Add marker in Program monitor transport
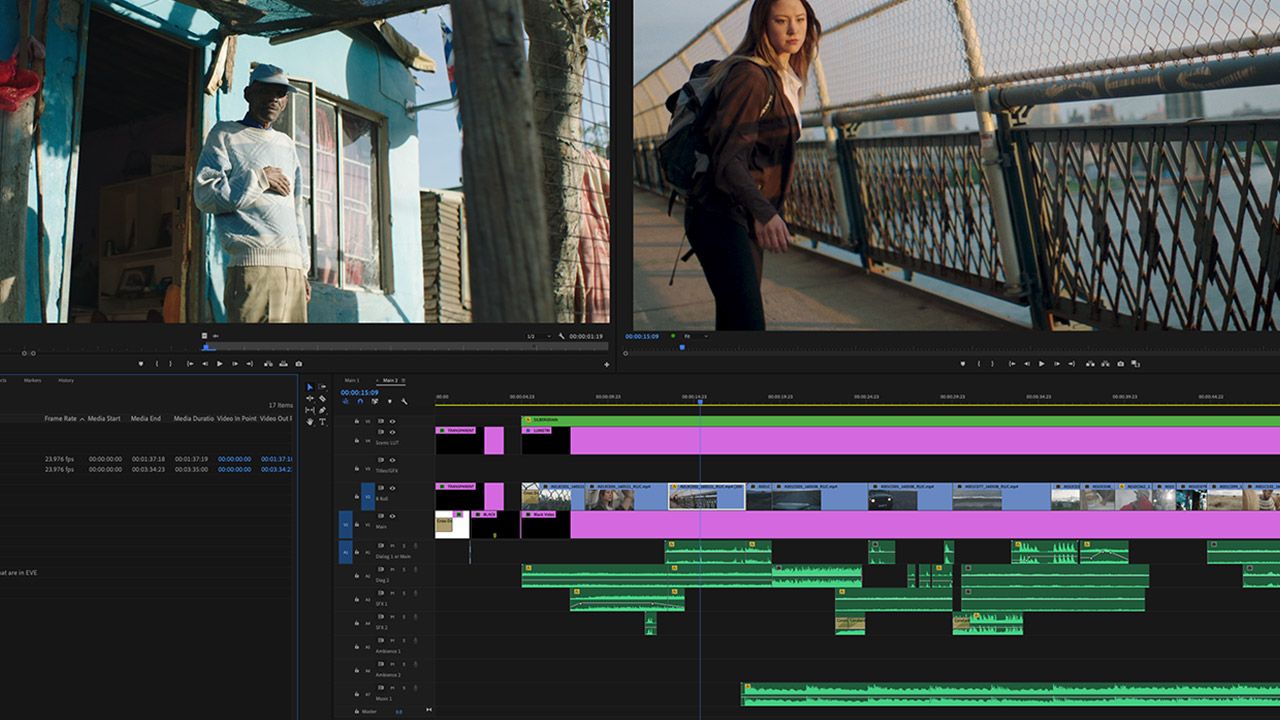 (963, 364)
